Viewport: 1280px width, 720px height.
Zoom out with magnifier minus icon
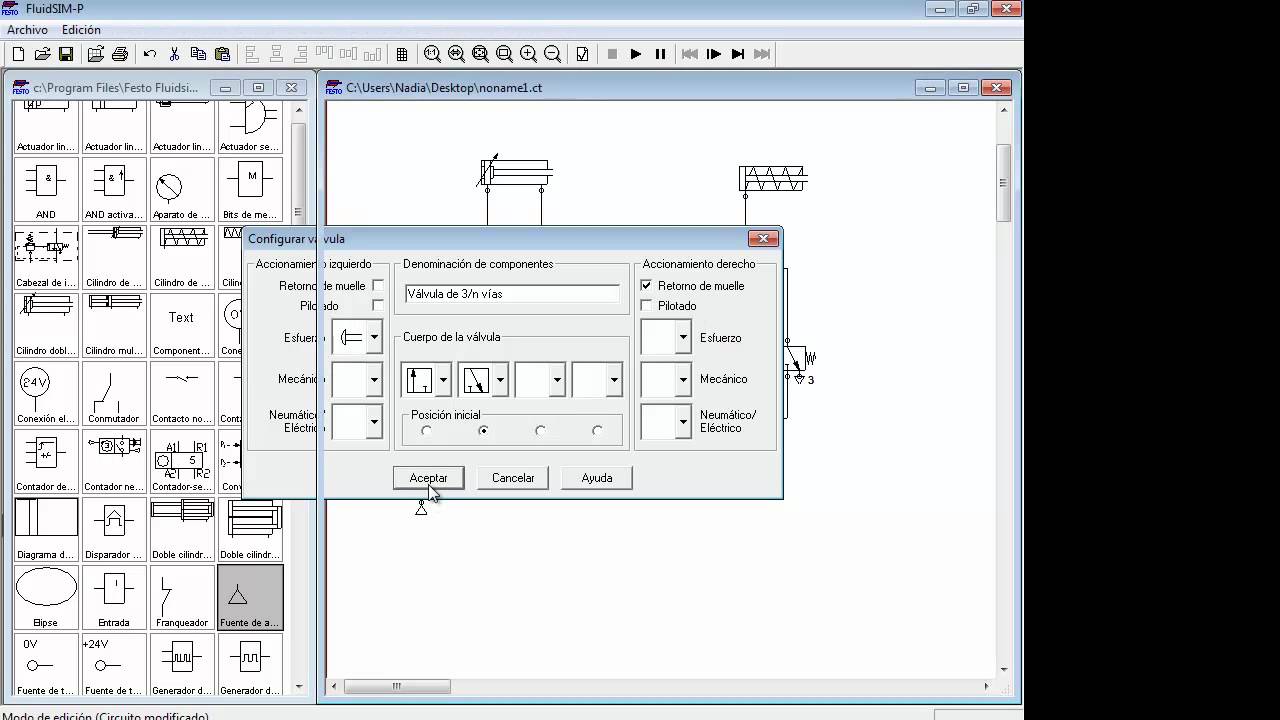[552, 54]
